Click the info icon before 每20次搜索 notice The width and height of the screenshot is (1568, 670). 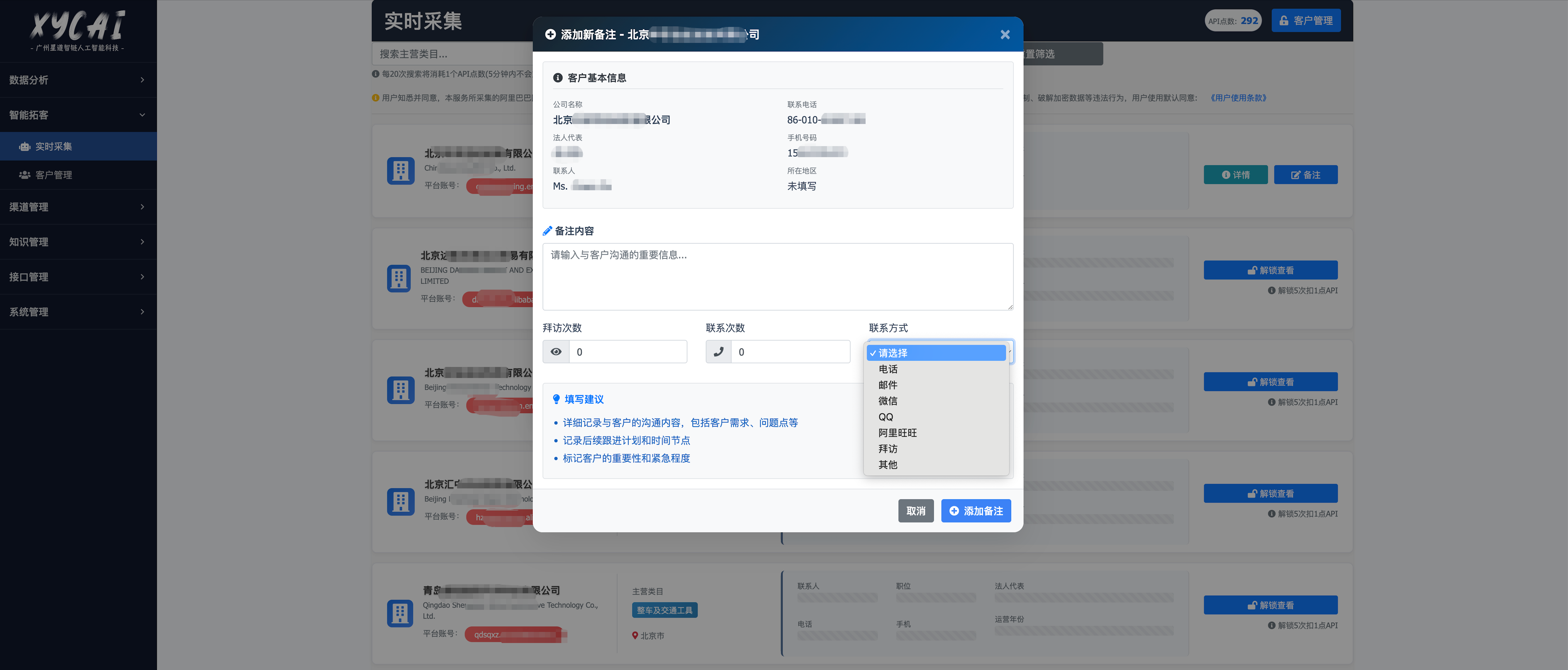(x=375, y=74)
